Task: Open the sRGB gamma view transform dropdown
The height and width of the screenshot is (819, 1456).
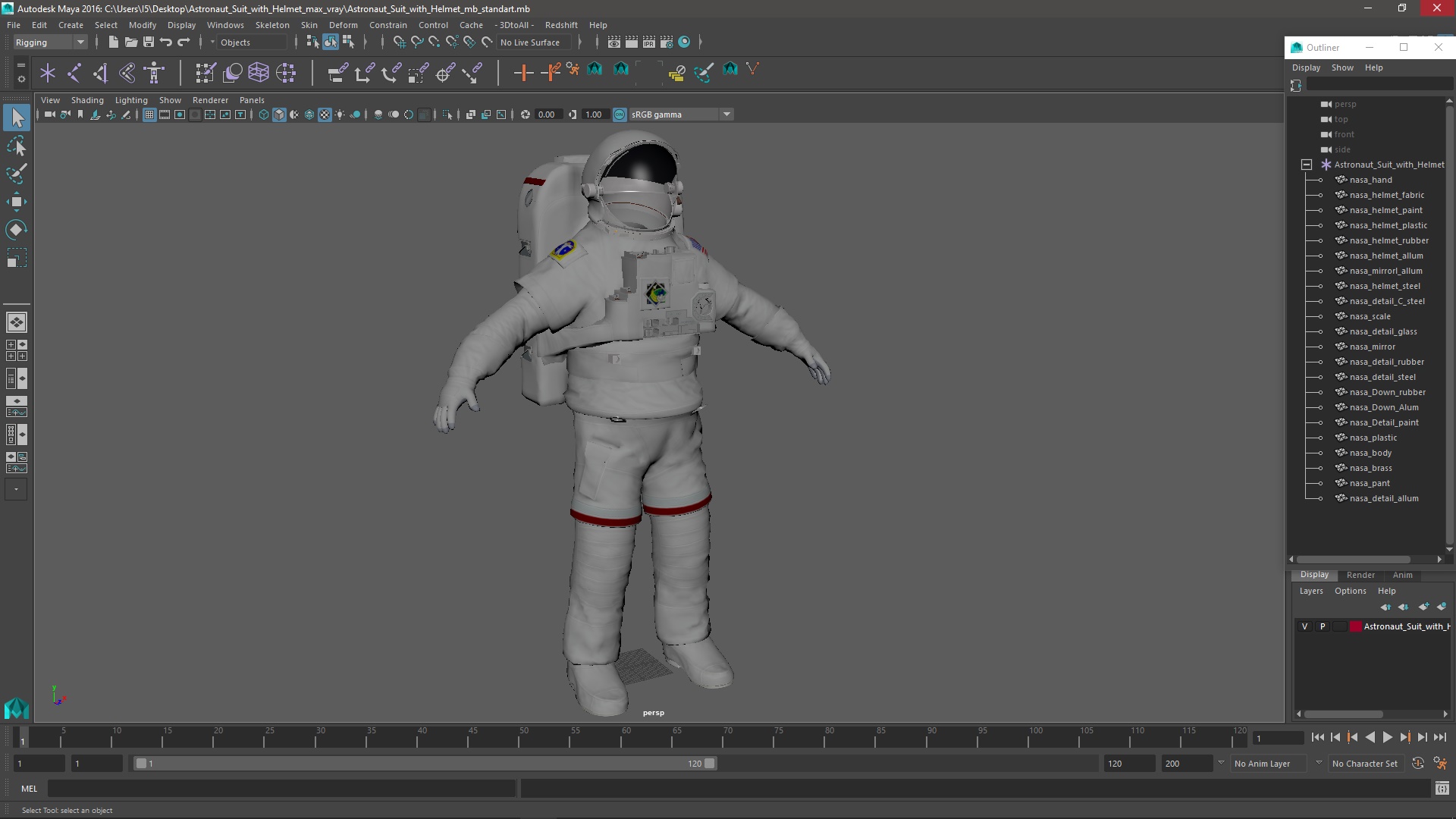Action: click(681, 115)
